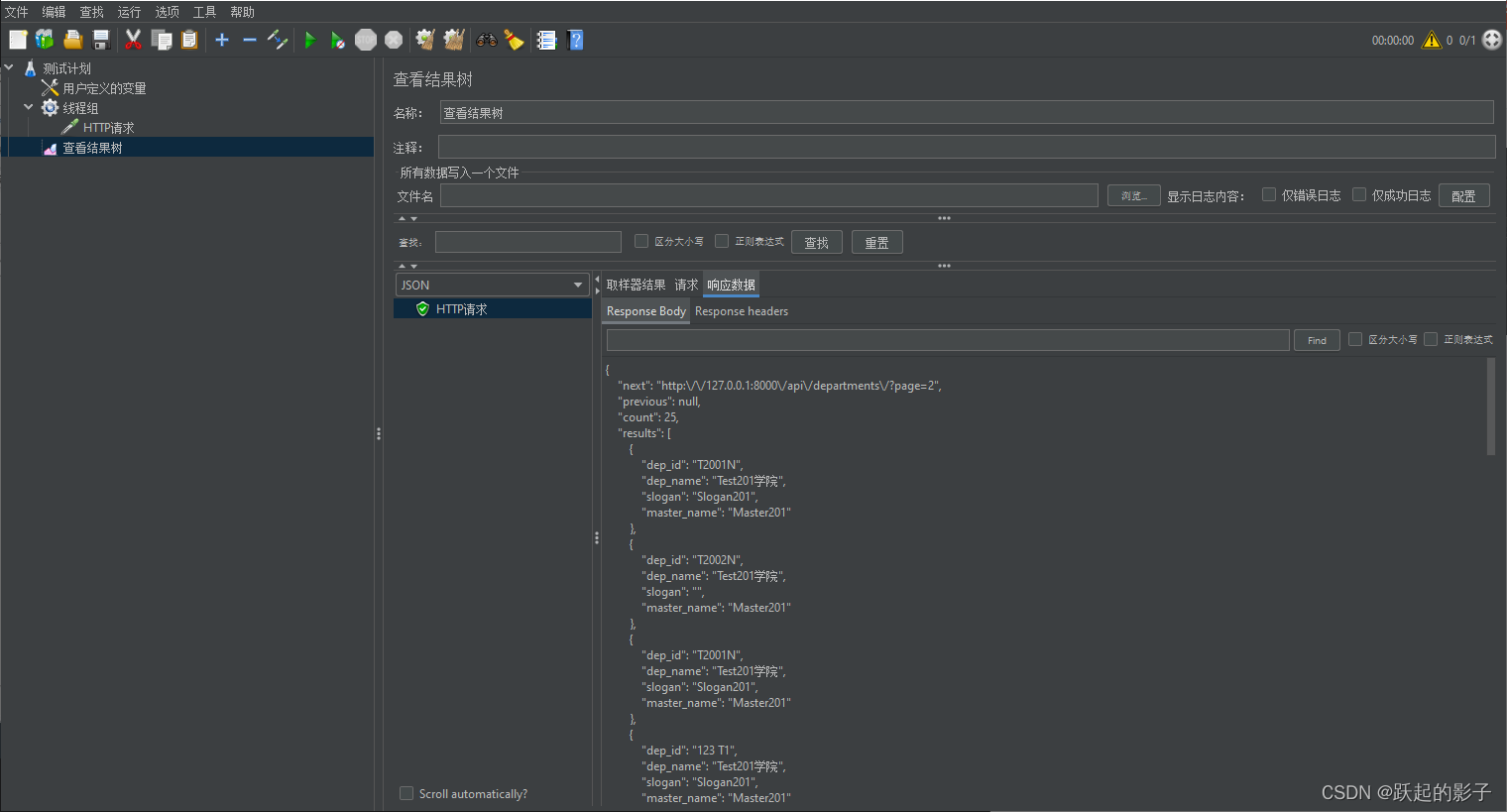
Task: Tick 正则表达式 next to 查找 button
Action: pos(722,241)
